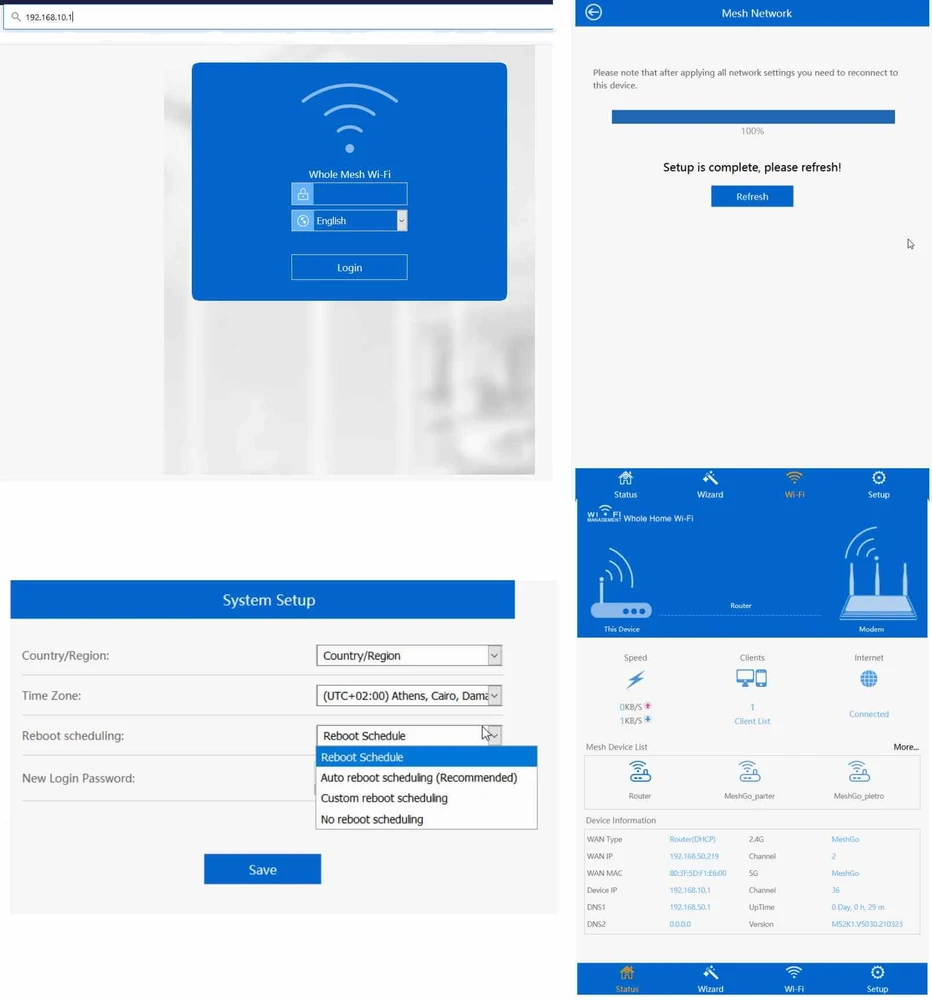Click the Internet connected globe icon
This screenshot has height=1000, width=932.
(868, 678)
